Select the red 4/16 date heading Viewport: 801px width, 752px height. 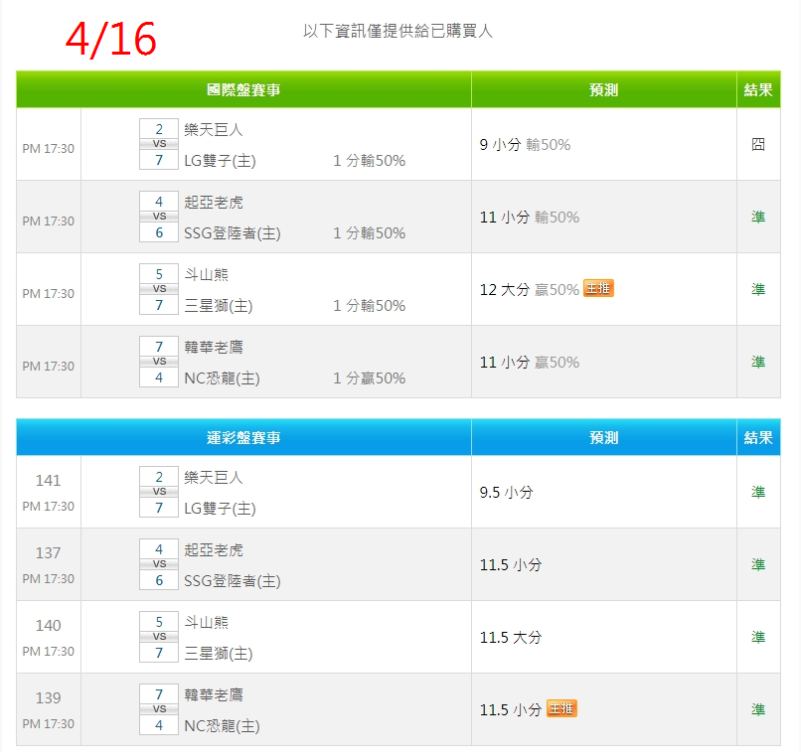[111, 39]
